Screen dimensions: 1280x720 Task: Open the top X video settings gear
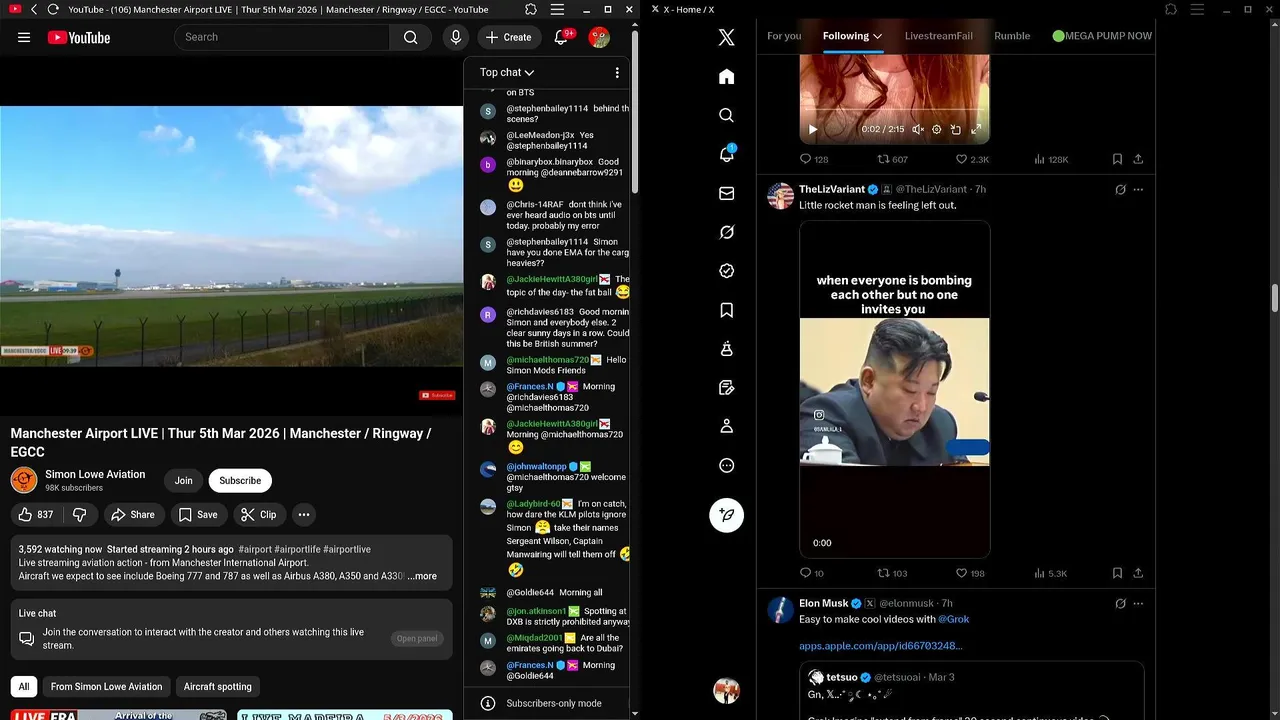tap(937, 129)
